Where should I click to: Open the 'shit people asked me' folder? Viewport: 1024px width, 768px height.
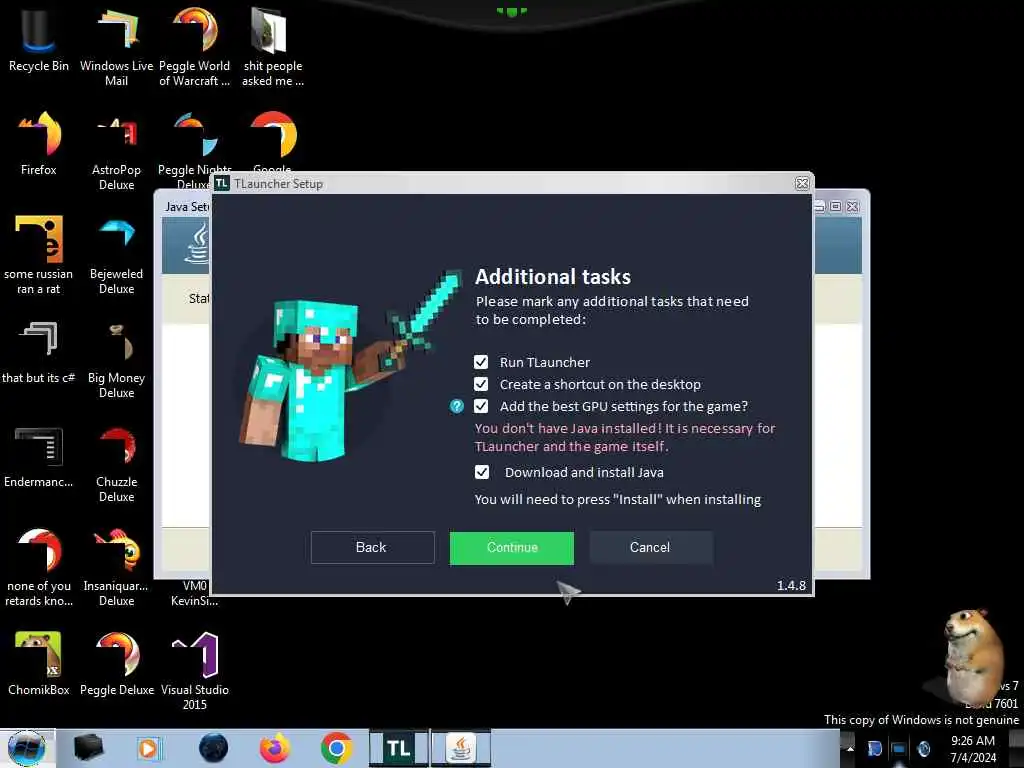(272, 47)
